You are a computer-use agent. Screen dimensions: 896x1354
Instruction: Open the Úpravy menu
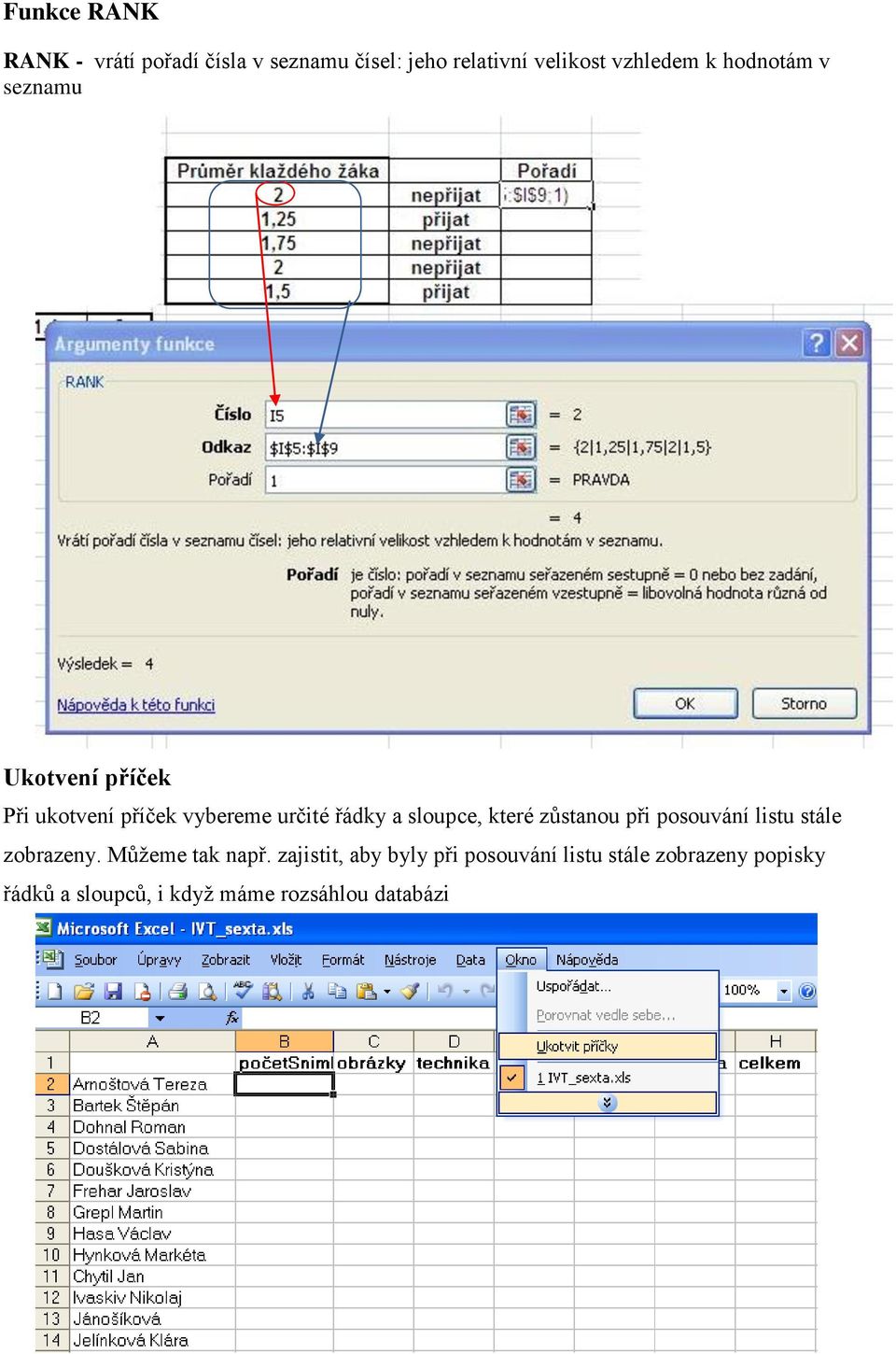point(159,960)
